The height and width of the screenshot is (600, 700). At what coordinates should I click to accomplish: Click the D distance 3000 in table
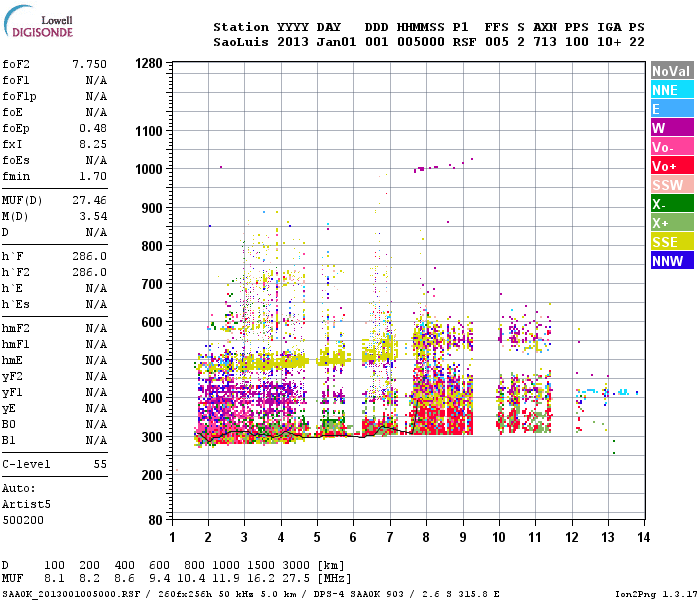296,565
